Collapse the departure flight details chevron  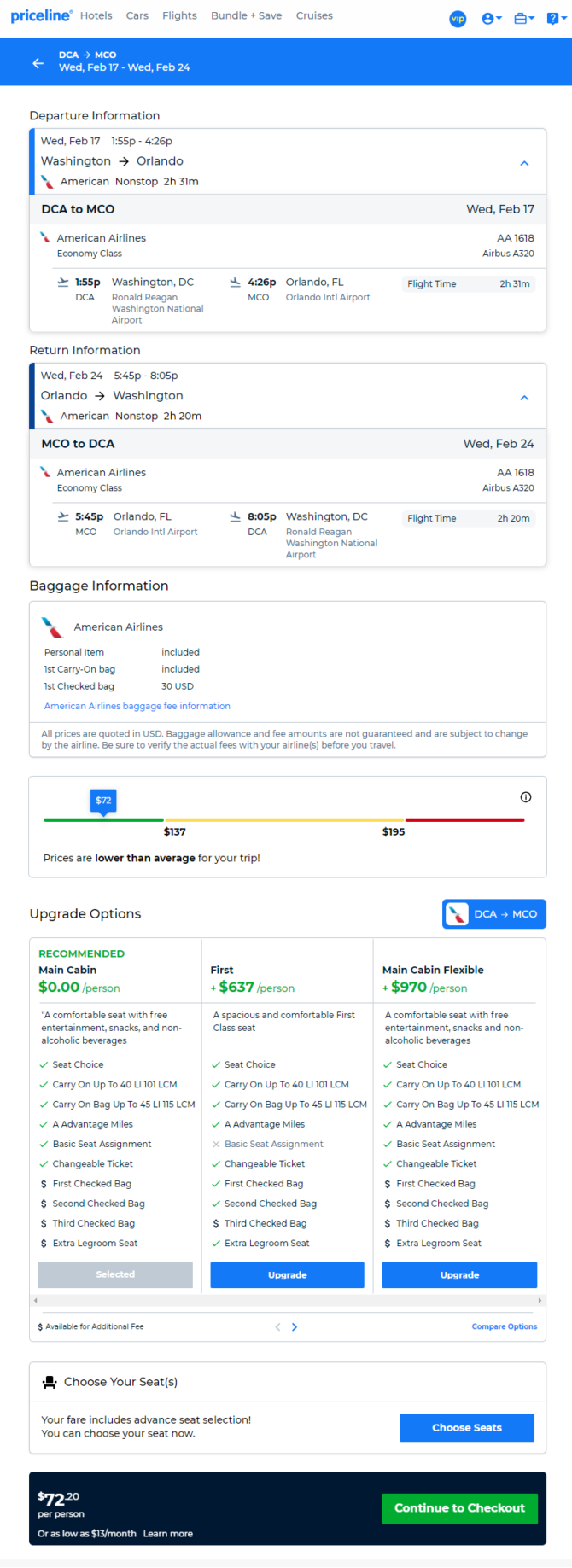(x=524, y=163)
